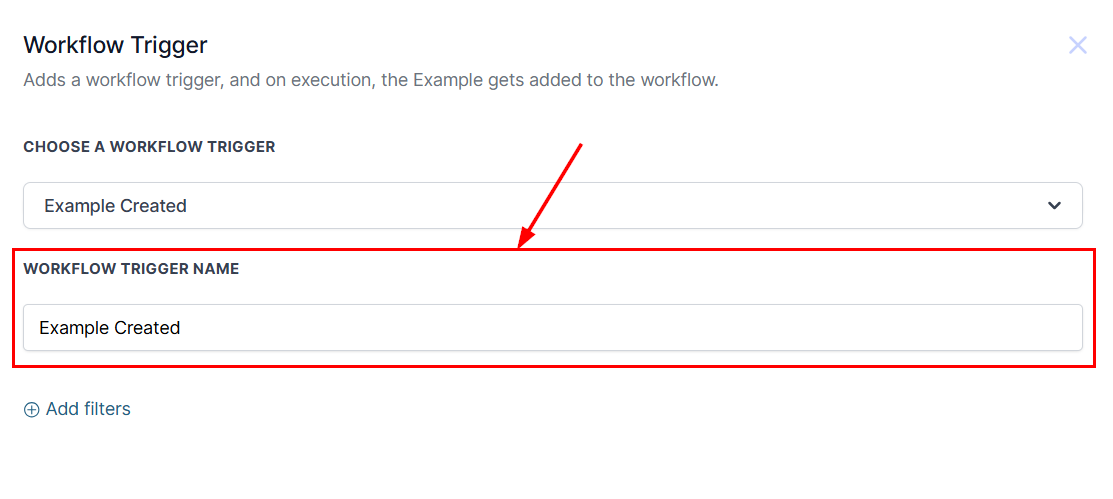Screen dimensions: 1113x499
Task: Click the word "filters" in Add filters
Action: (x=107, y=409)
